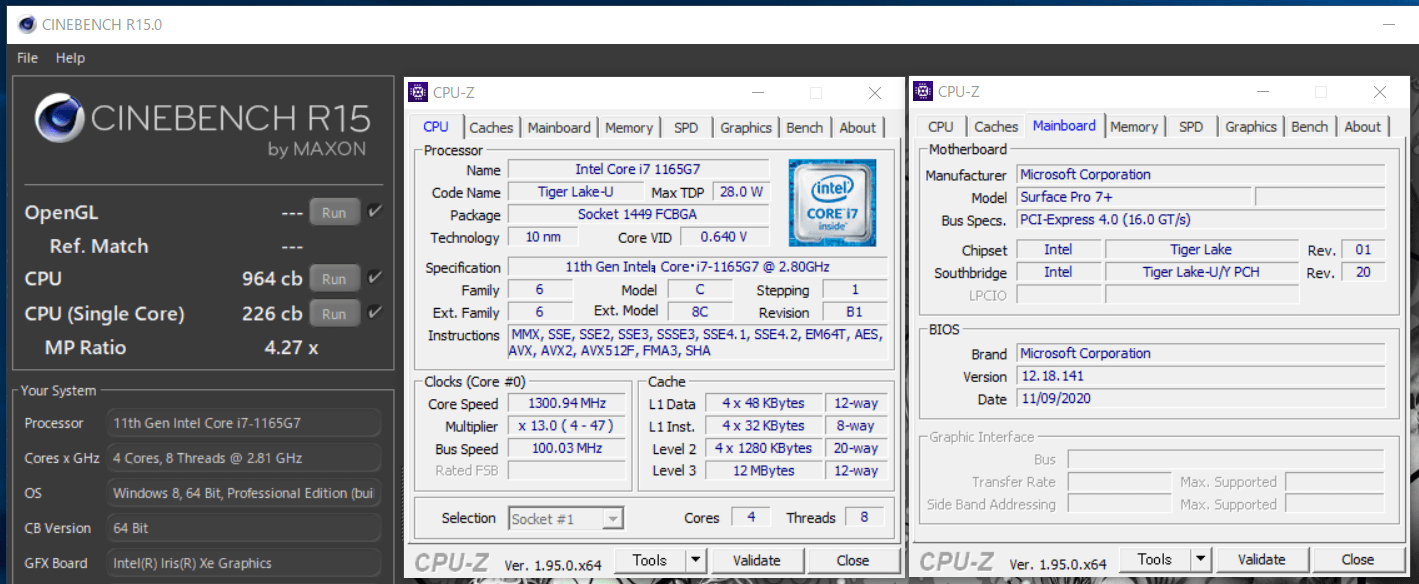Click the CPU-Z icon in the Mainboard window title bar
The height and width of the screenshot is (584, 1419).
tap(924, 92)
